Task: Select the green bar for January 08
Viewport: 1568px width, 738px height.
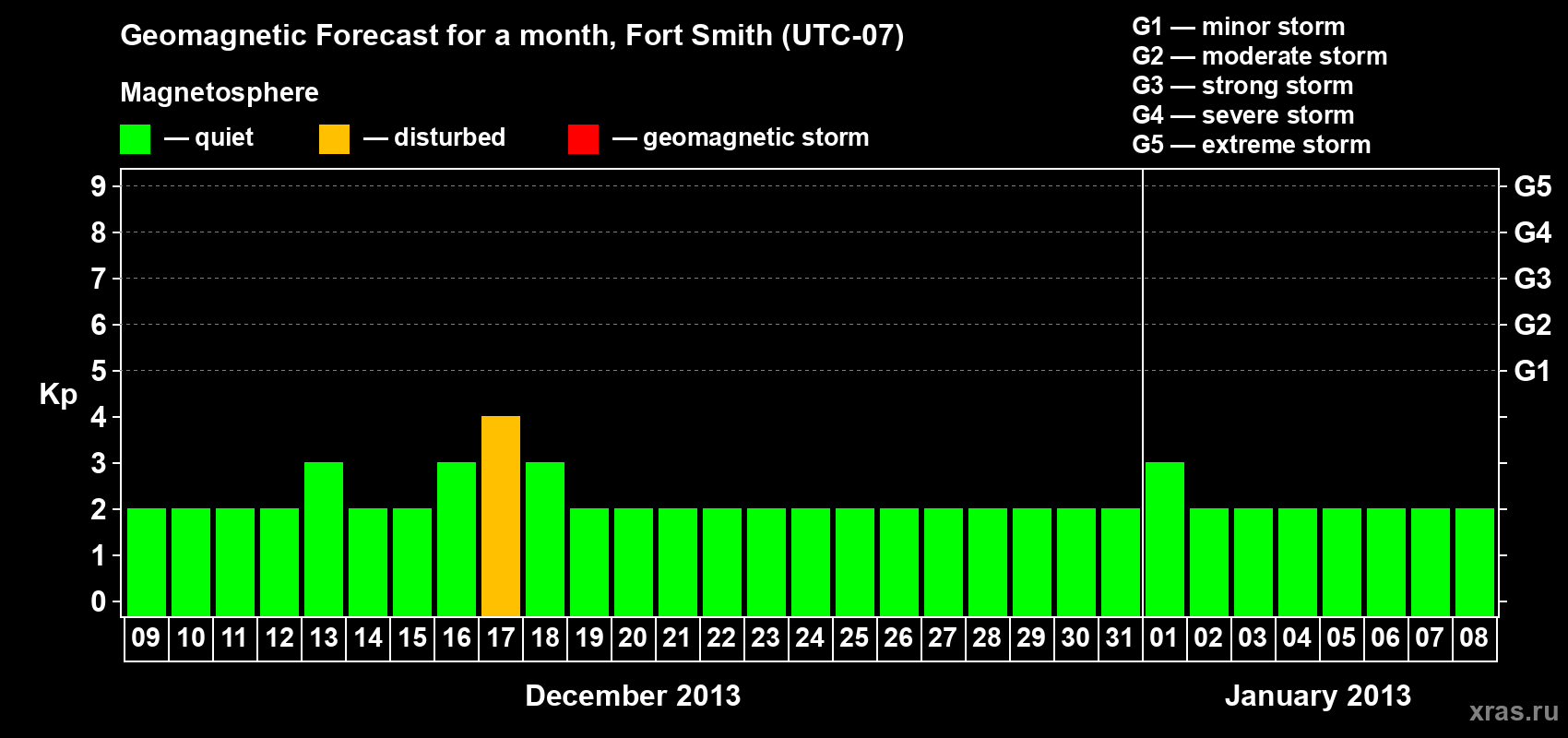Action: tap(1475, 562)
